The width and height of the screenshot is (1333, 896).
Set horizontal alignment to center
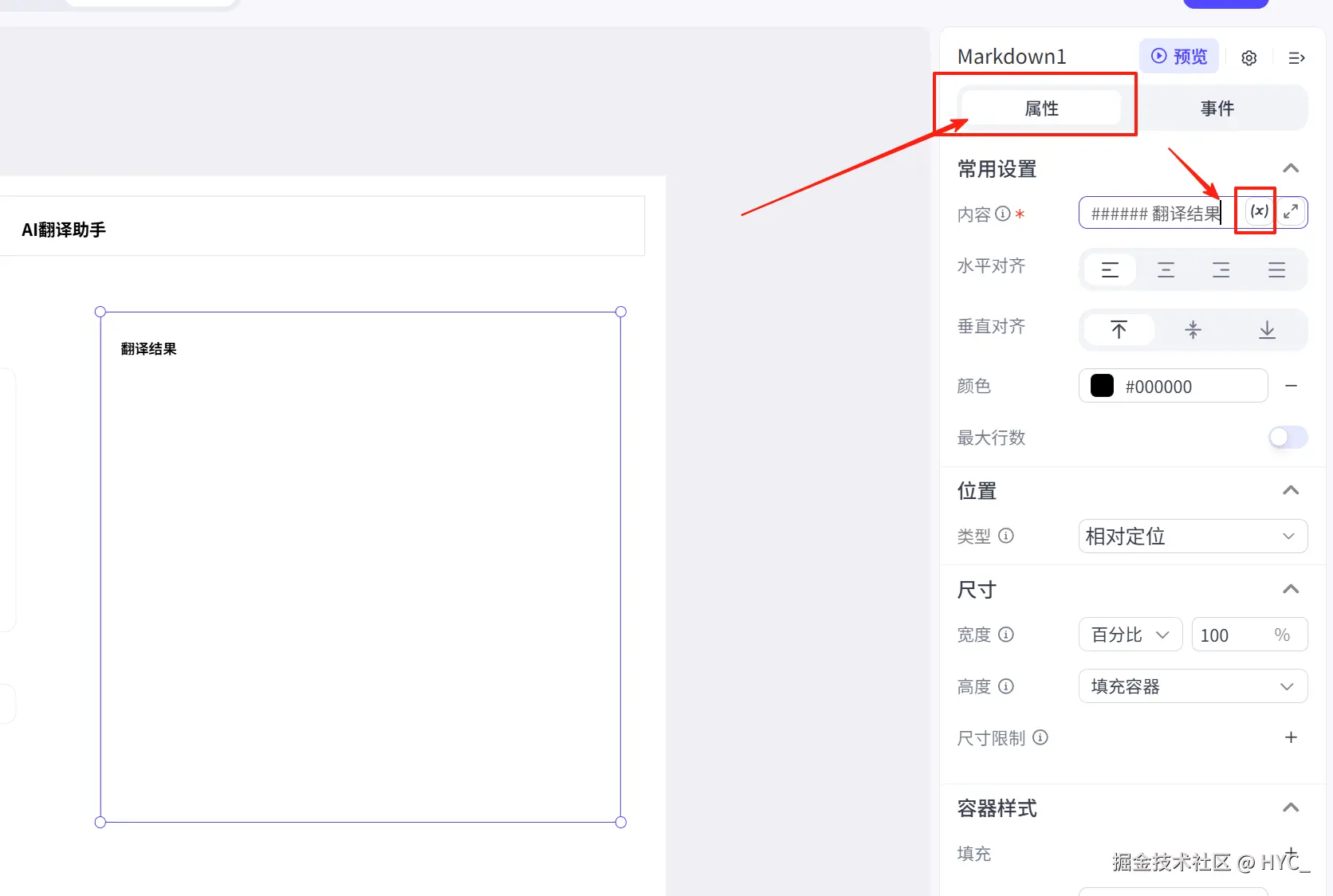(x=1166, y=269)
